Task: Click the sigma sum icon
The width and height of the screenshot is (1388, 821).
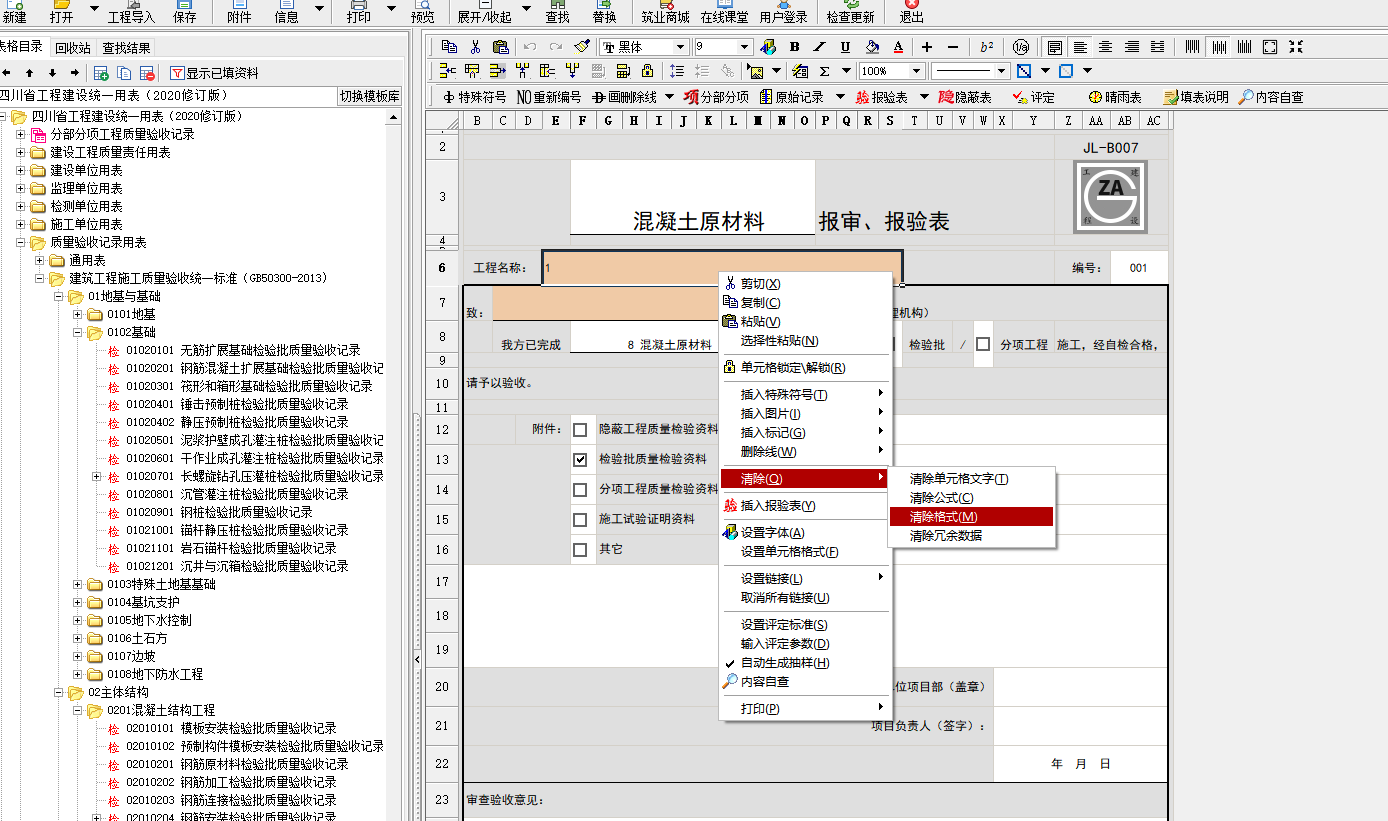Action: [825, 71]
